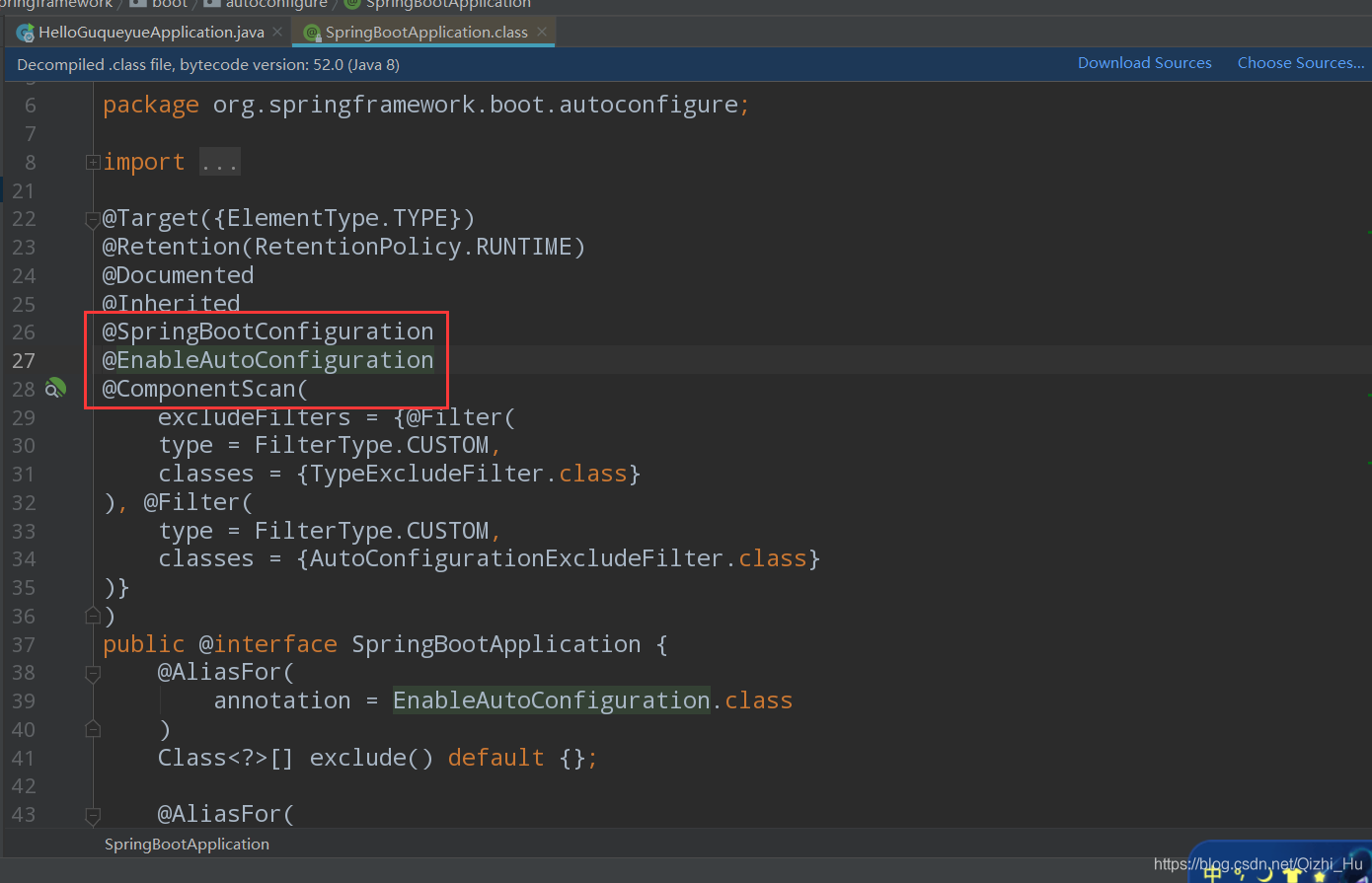Click RetentionPolicy.RUNTIME value
This screenshot has width=1372, height=883.
click(414, 247)
